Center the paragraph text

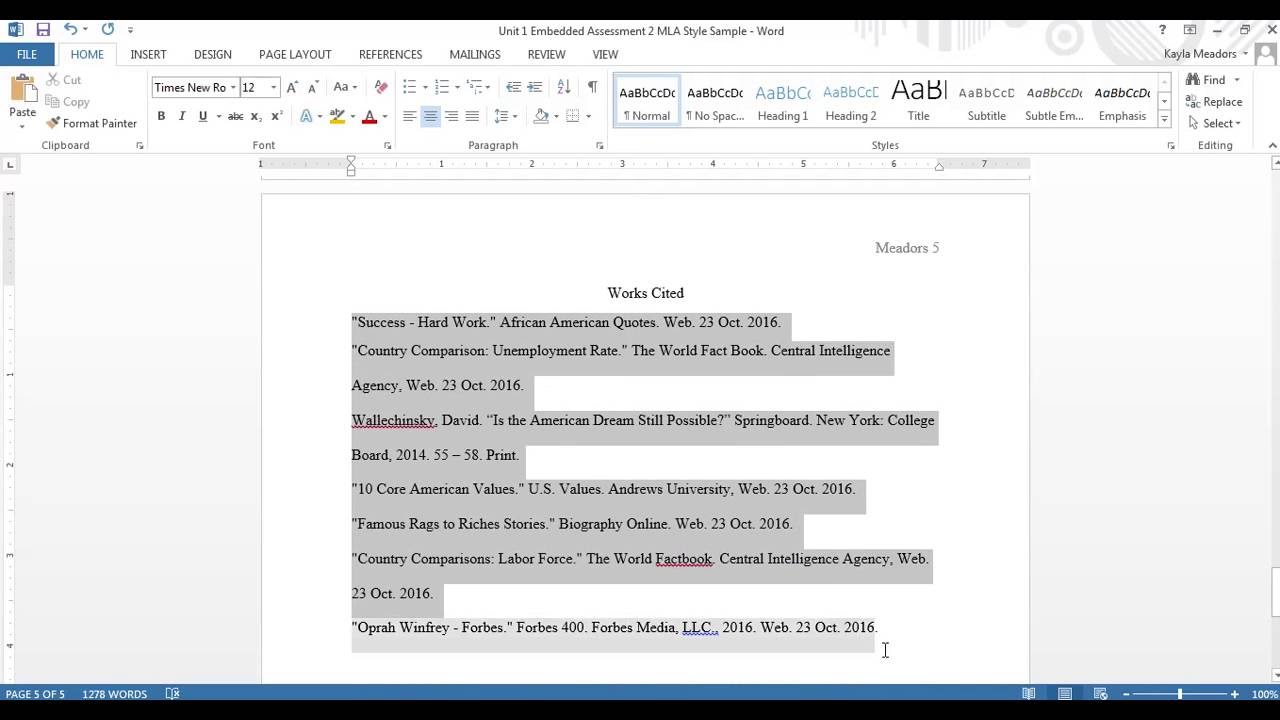coord(430,117)
